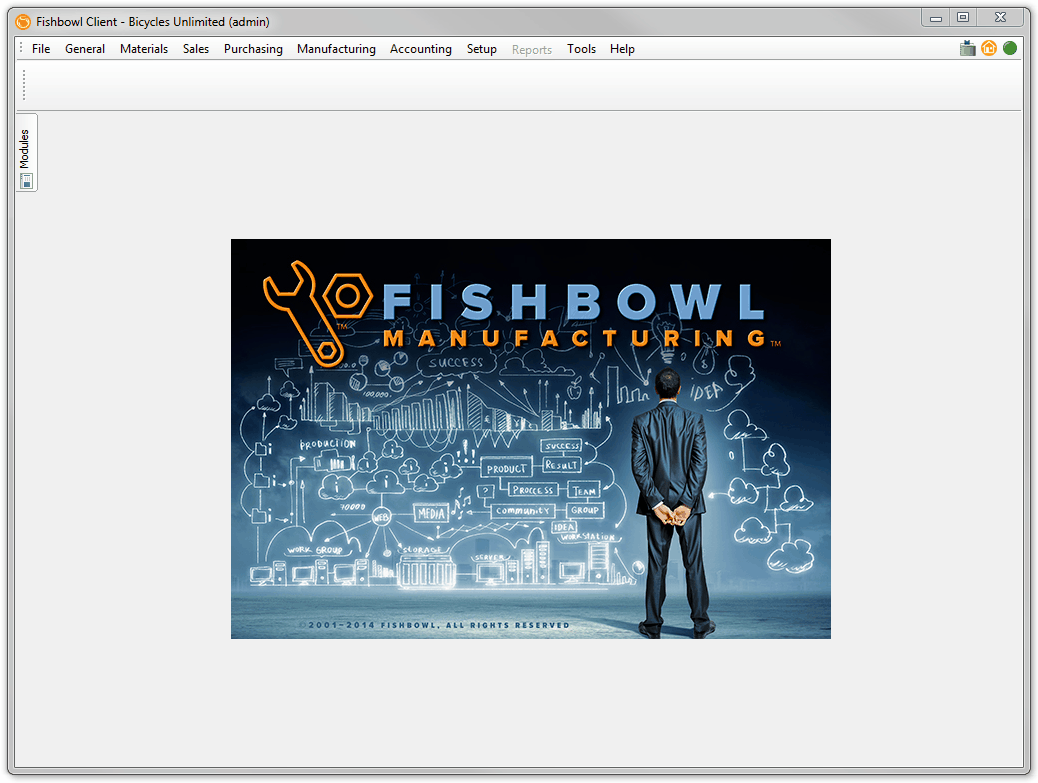Click the Fishbowl Manufacturing splash image

(531, 439)
